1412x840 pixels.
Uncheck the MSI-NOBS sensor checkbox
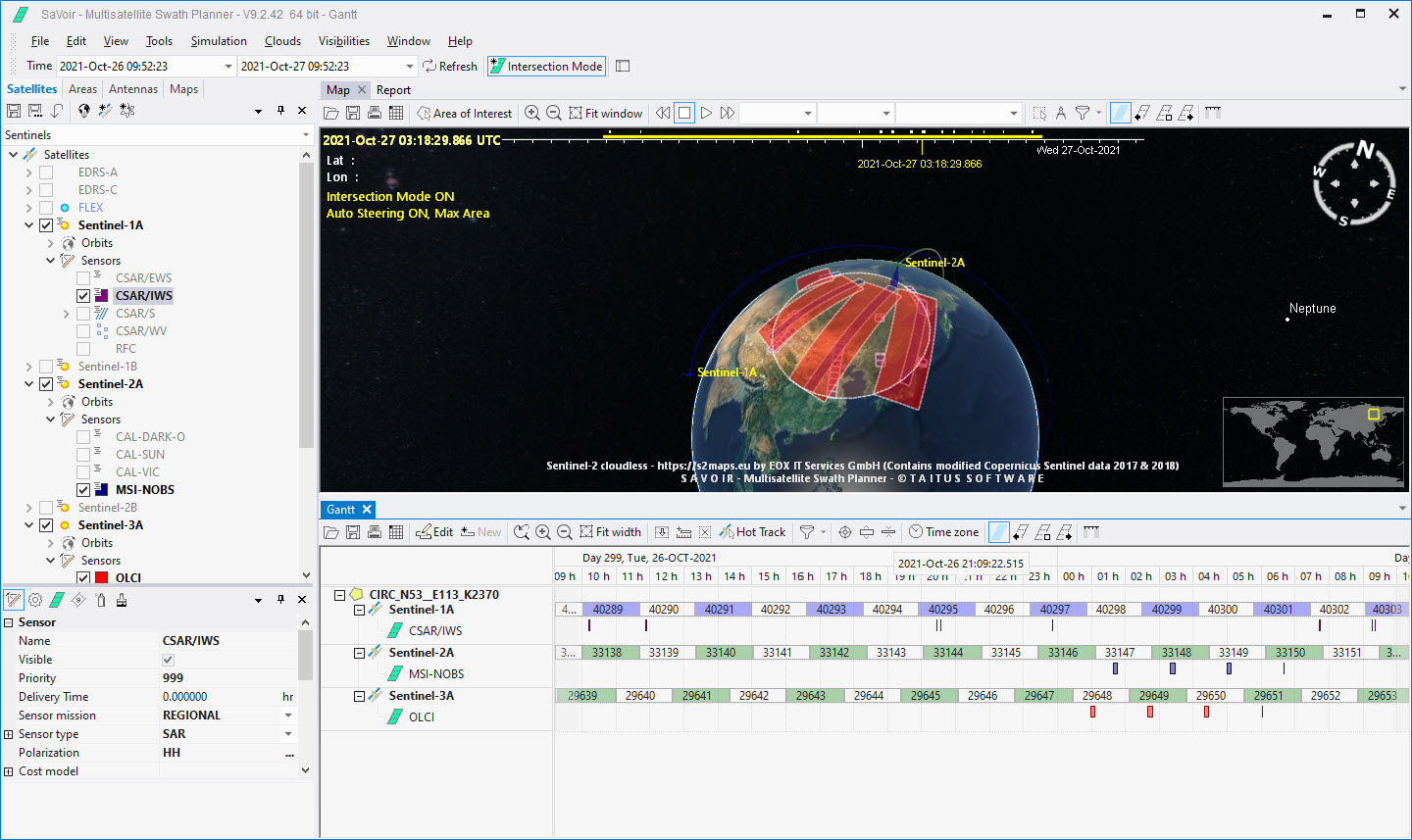pos(83,490)
